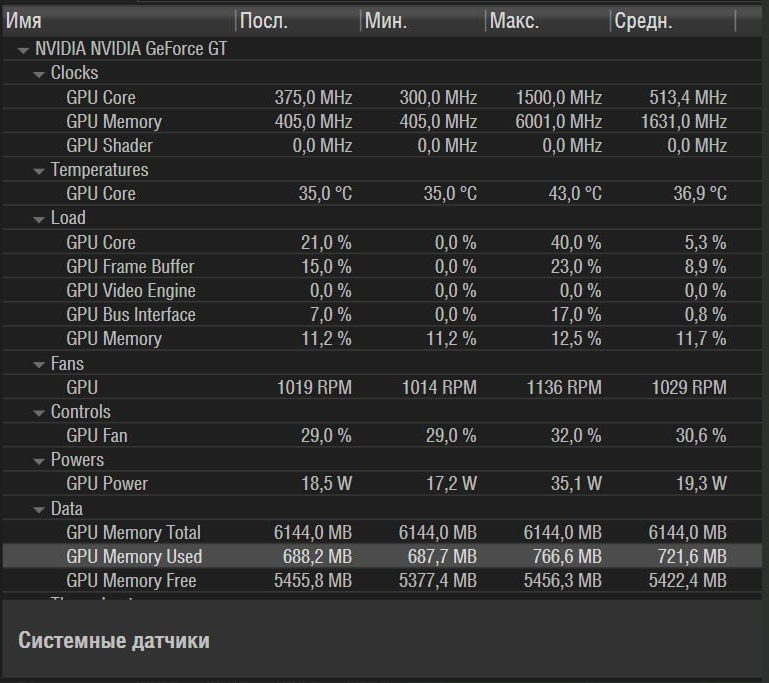Sort by the Имя column header
The width and height of the screenshot is (769, 683).
tap(119, 21)
